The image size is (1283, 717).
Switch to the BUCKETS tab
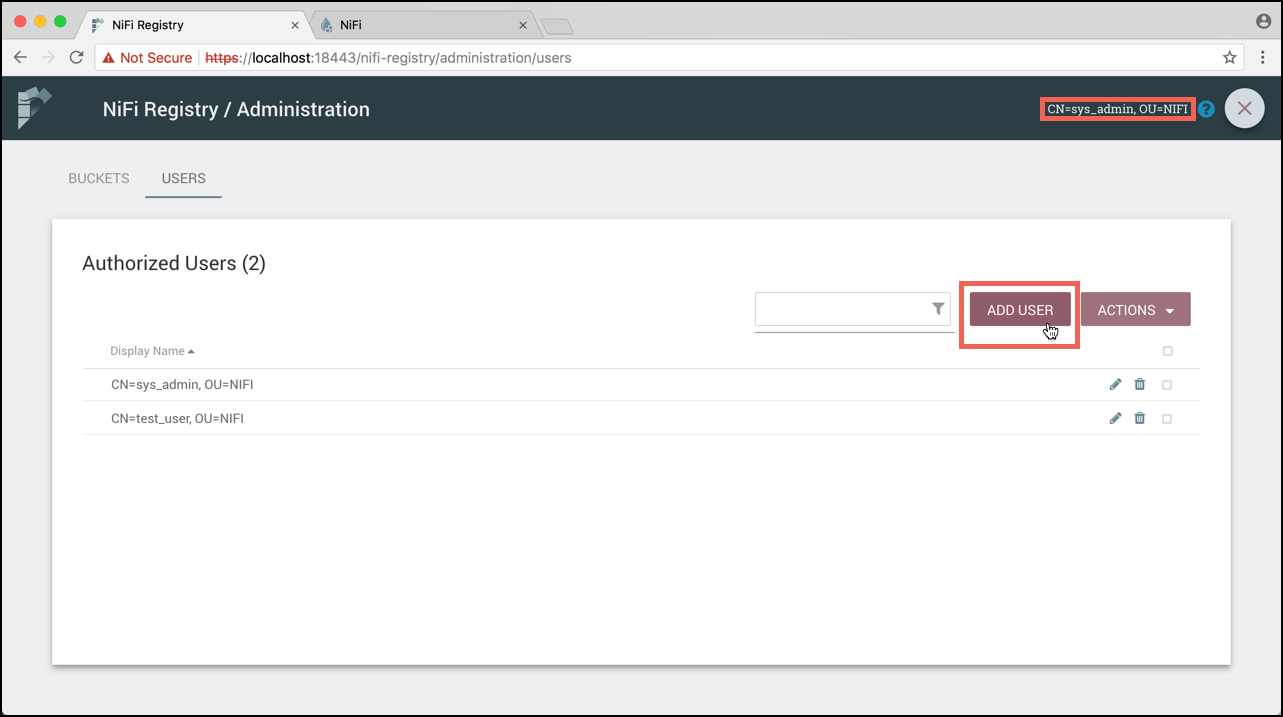[x=98, y=178]
